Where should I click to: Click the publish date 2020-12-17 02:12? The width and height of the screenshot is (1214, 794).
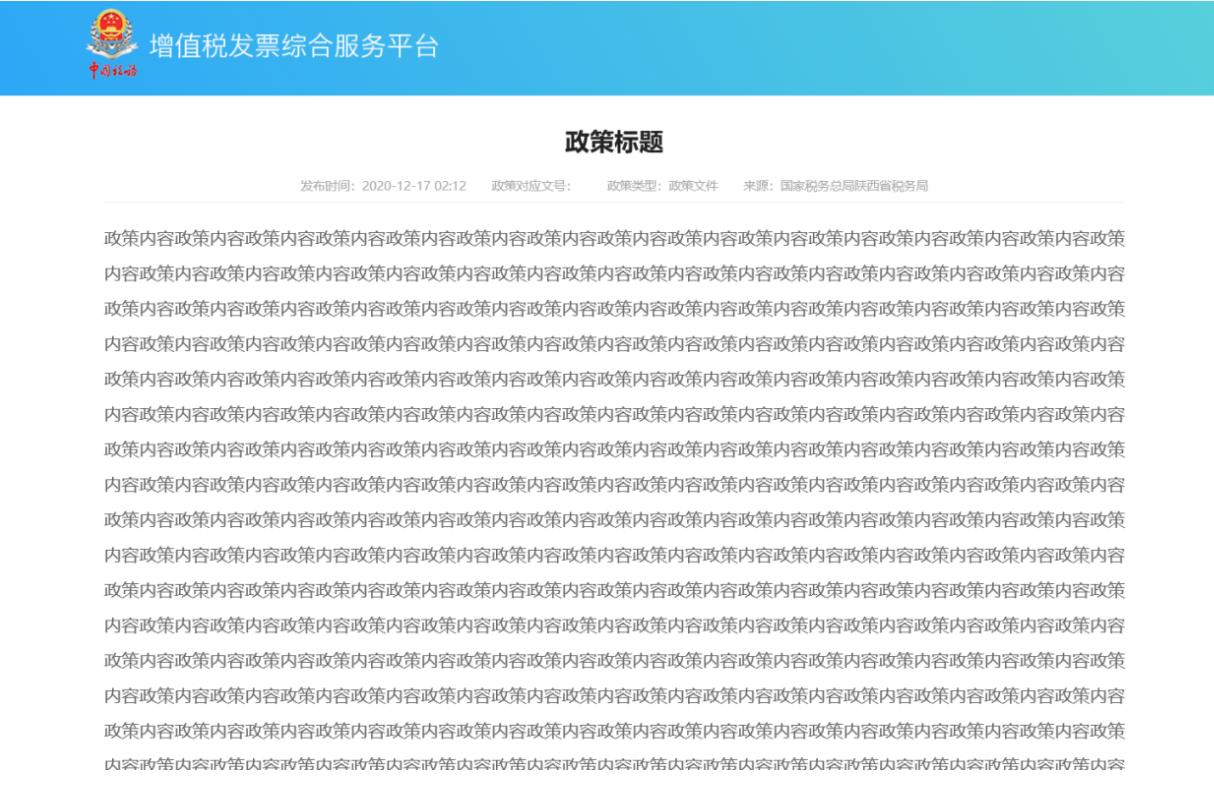414,186
